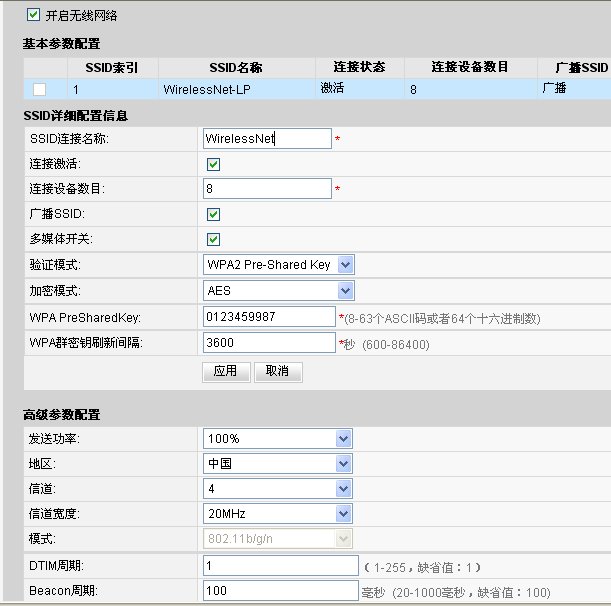Click the 应用 button
Screen dimensions: 611x606
(226, 372)
